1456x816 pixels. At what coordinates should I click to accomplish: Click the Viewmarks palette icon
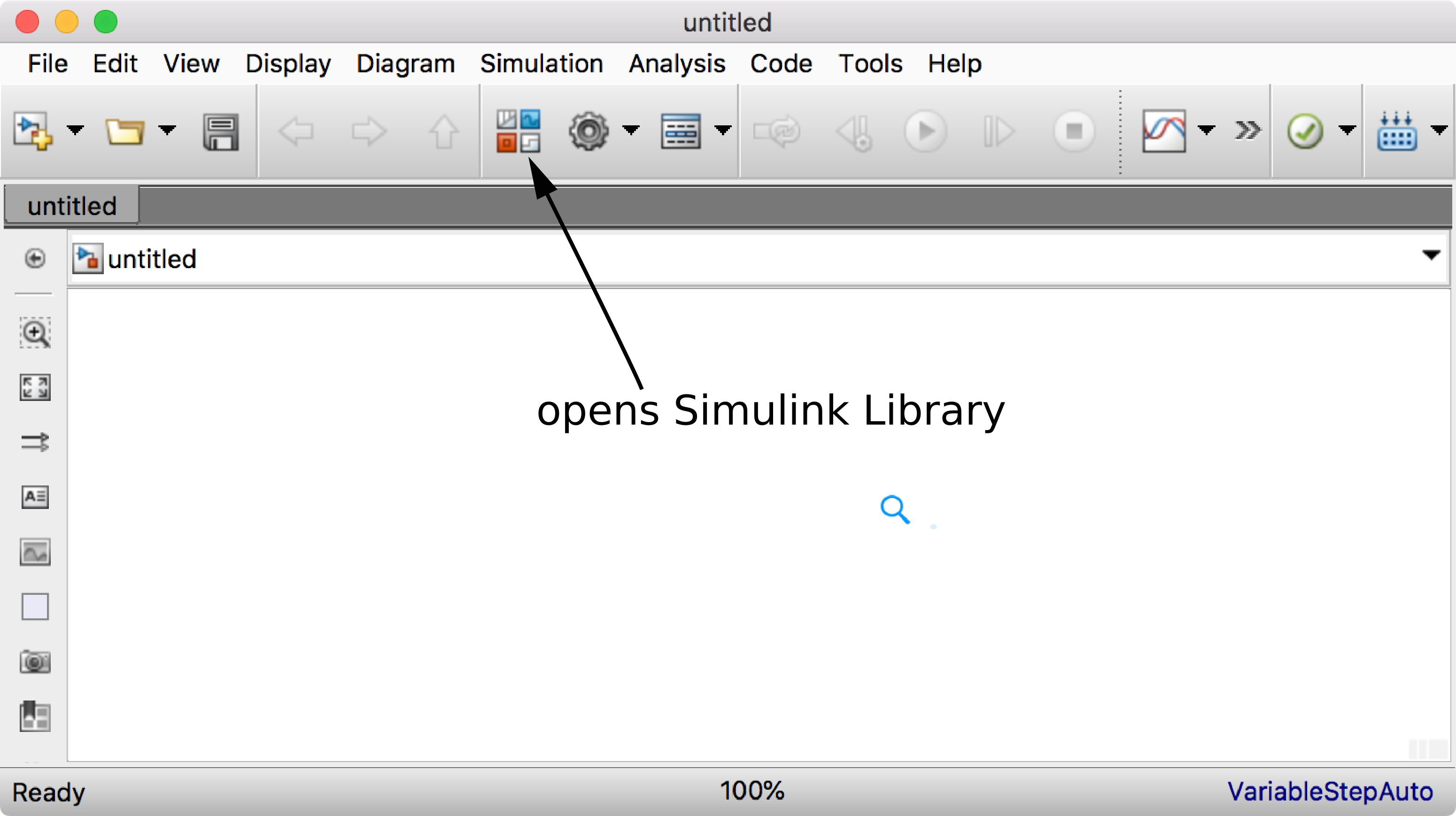click(35, 716)
